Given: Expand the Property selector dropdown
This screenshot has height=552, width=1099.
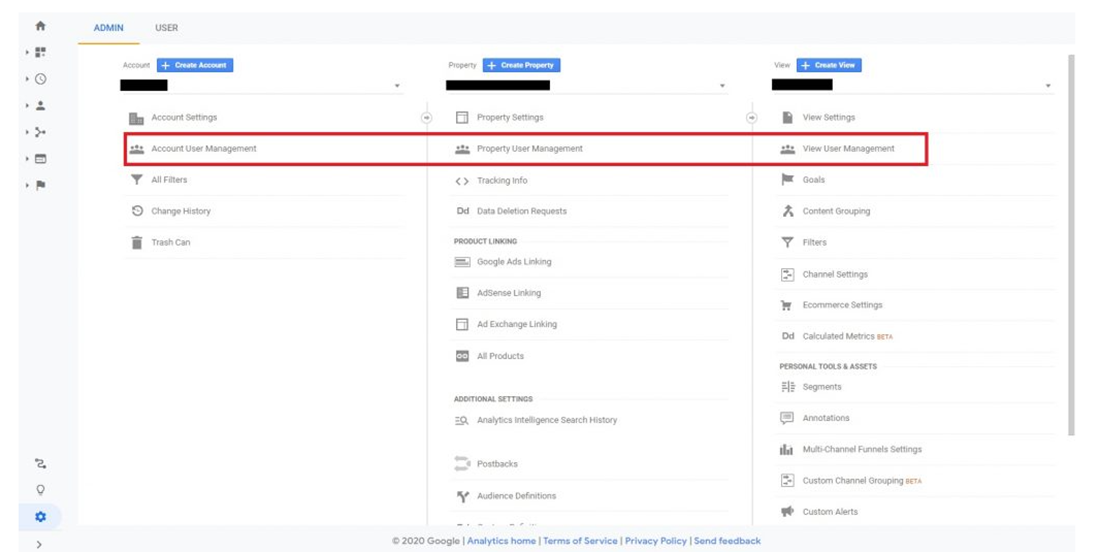Looking at the screenshot, I should 722,86.
